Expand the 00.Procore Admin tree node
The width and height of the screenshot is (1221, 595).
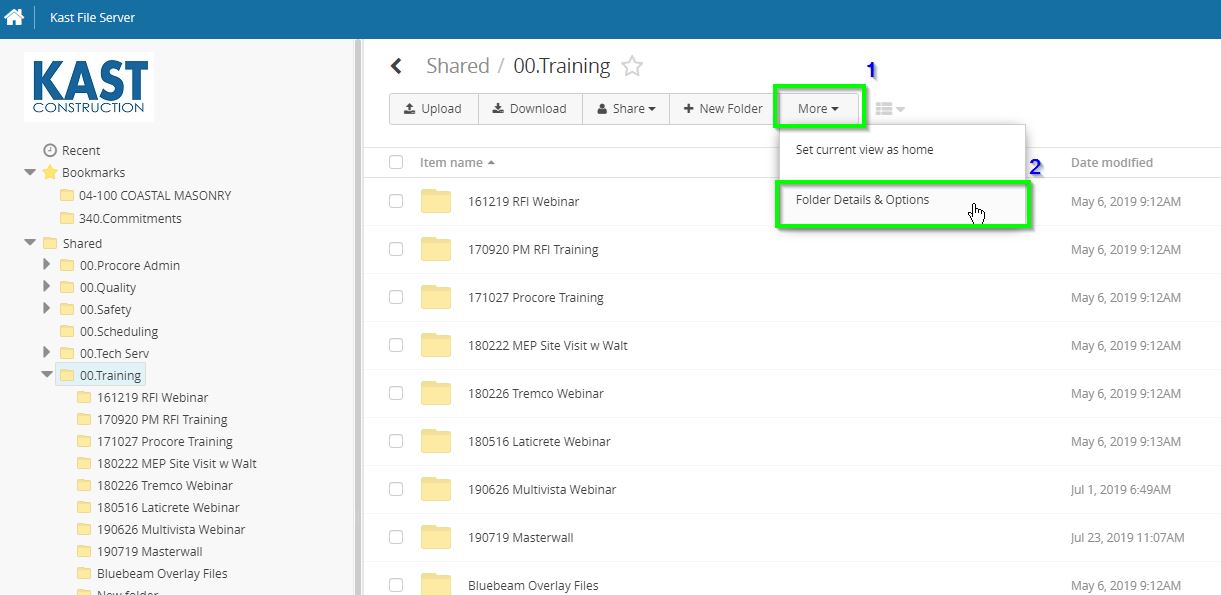point(47,265)
